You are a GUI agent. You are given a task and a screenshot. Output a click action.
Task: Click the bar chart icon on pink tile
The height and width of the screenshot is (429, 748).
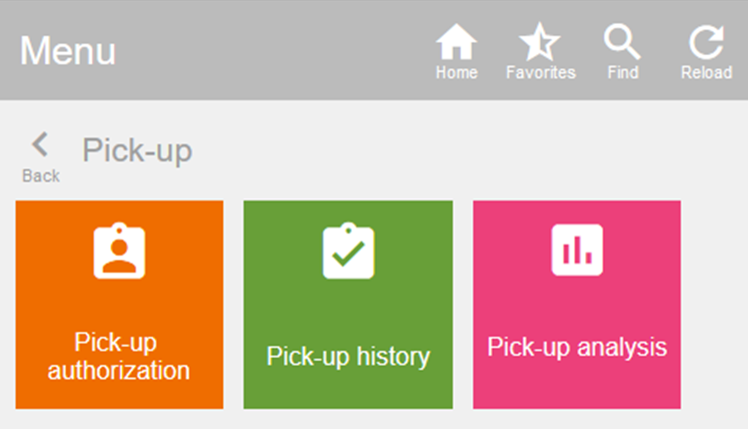click(577, 250)
